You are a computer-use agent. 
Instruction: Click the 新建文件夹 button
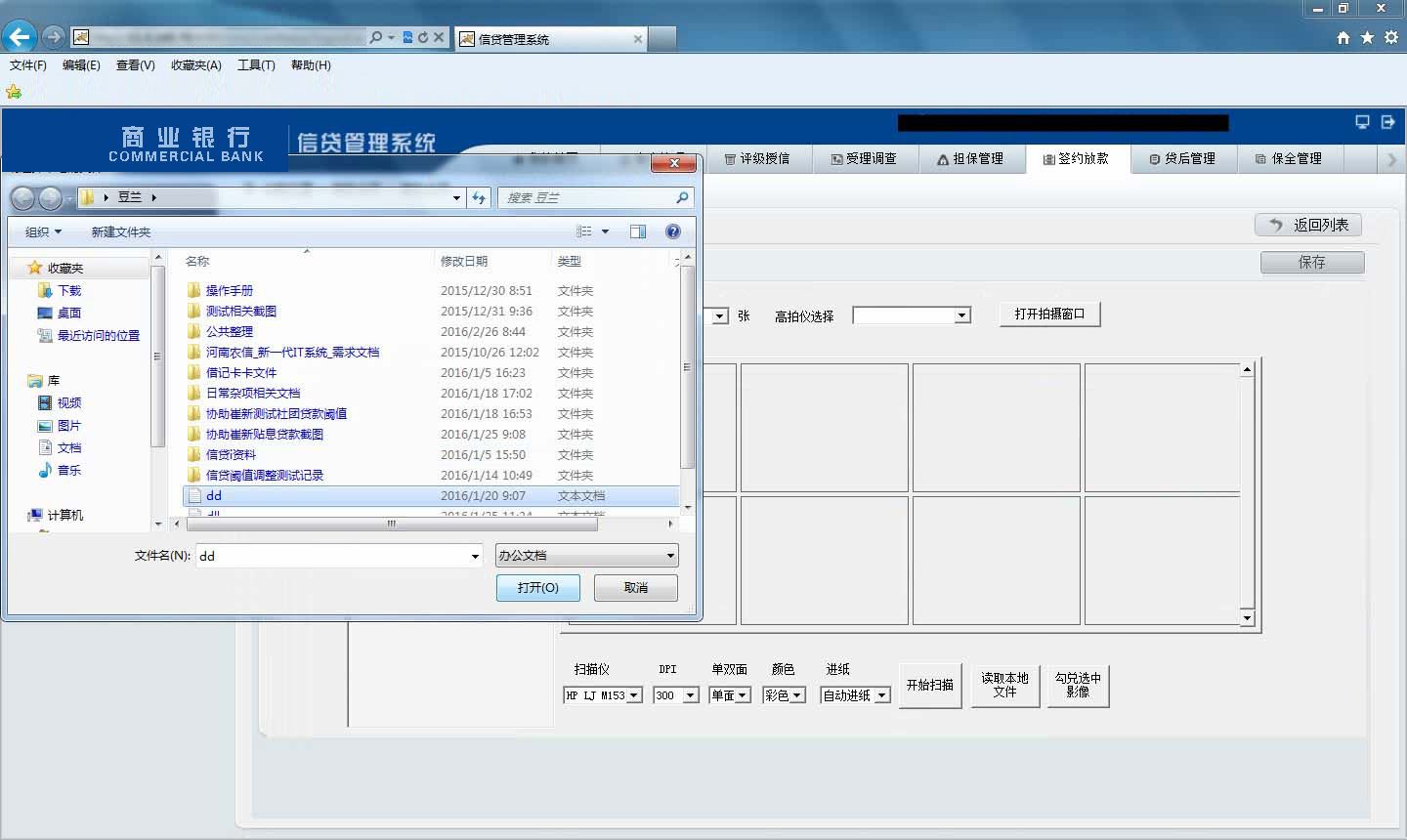click(x=121, y=231)
